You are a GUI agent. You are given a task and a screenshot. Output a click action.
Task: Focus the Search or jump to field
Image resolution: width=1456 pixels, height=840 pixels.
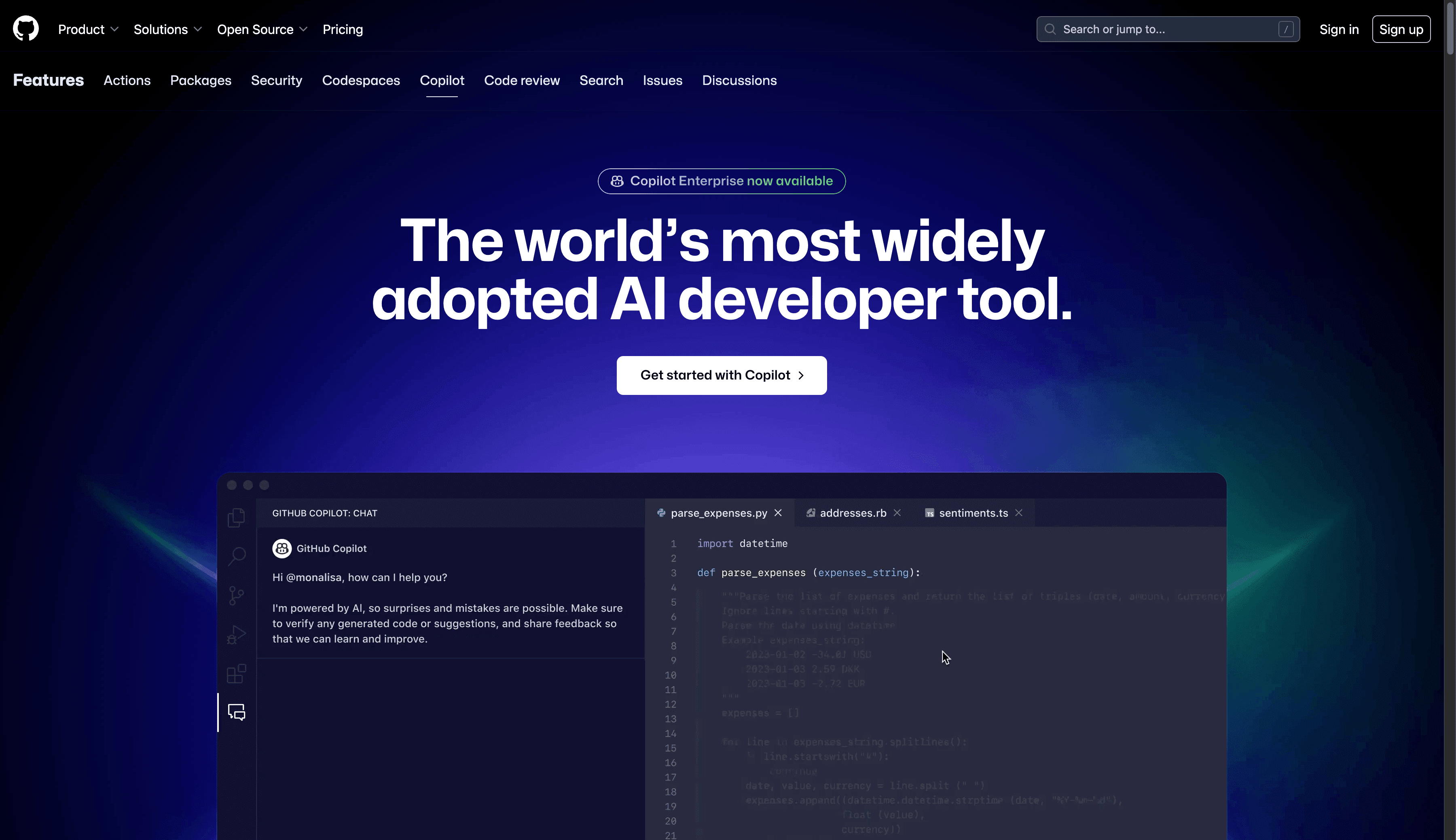[1168, 29]
